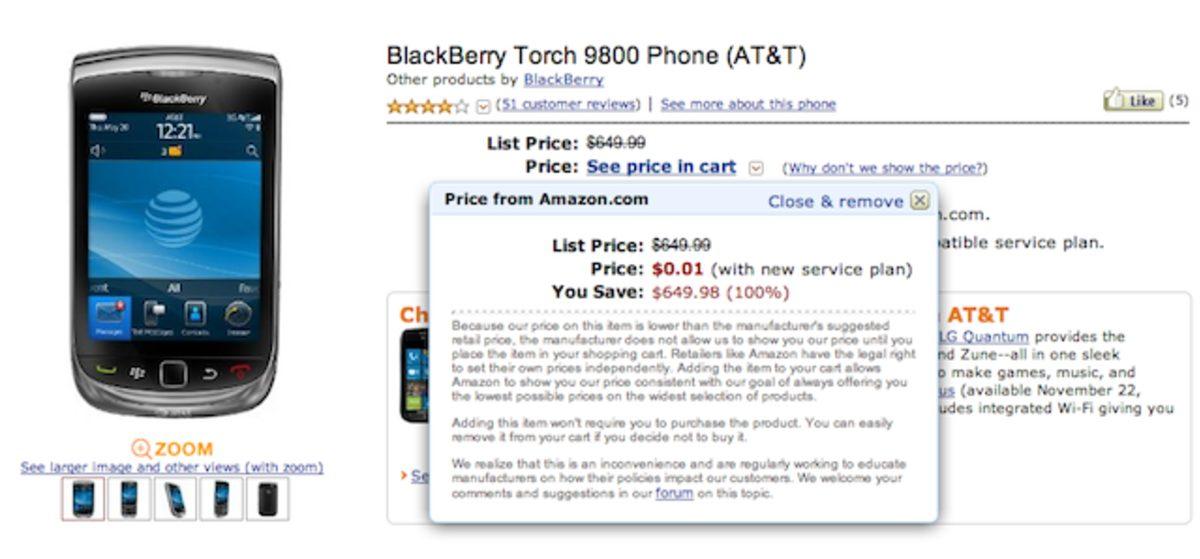Screen dimensions: 1200x559
Task: Follow the LG Quantum link
Action: tap(984, 337)
